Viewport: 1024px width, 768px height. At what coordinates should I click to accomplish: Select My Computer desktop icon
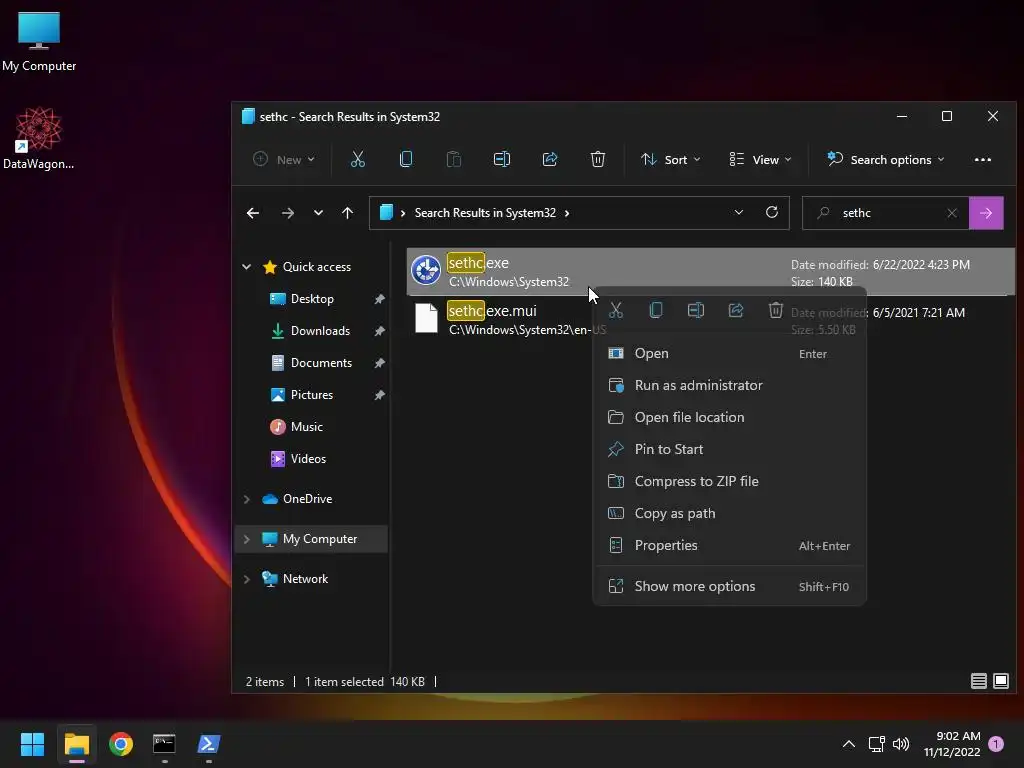click(x=39, y=41)
